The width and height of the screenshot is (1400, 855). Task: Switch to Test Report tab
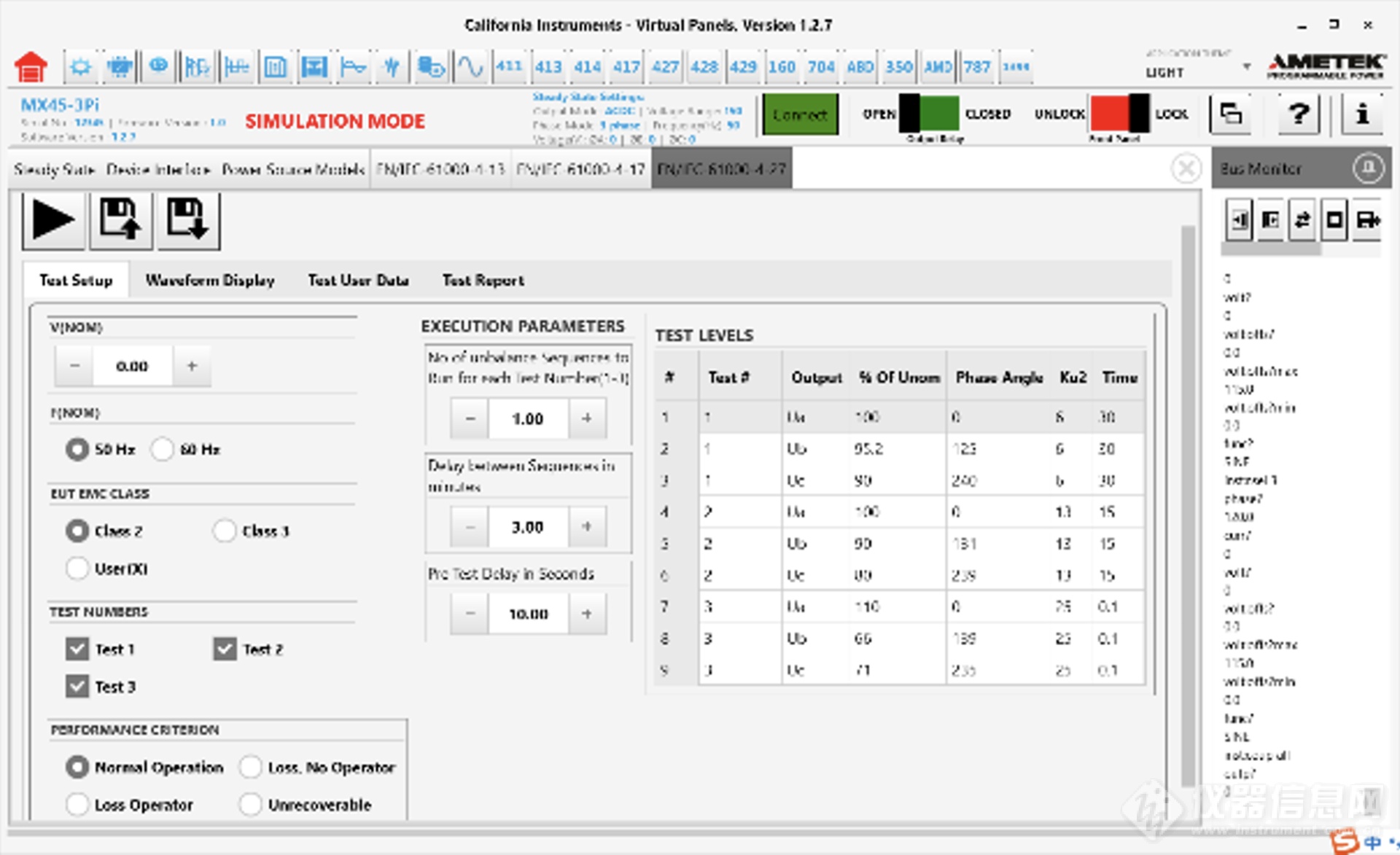[483, 281]
